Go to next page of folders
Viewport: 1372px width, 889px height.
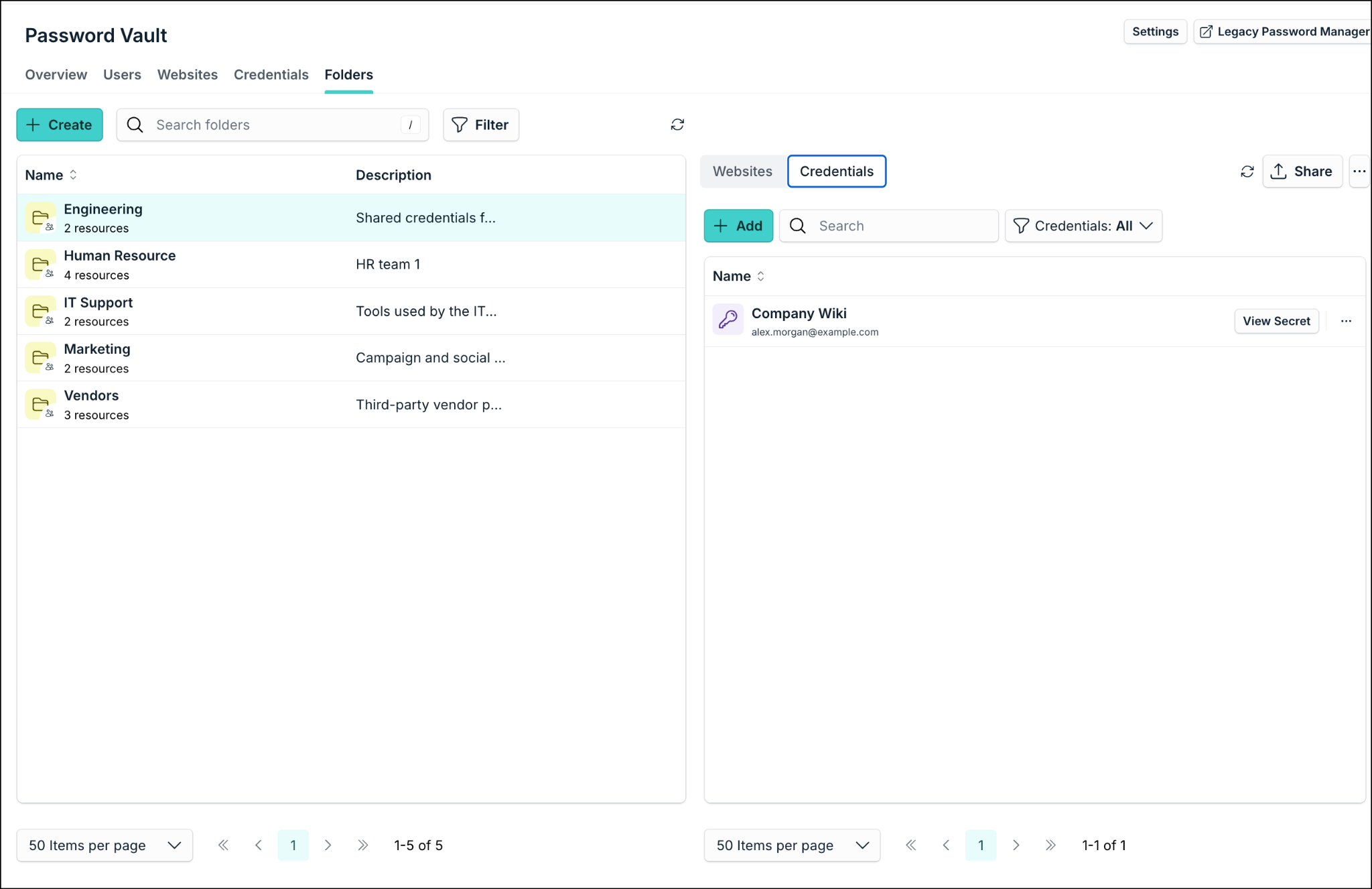[x=328, y=845]
